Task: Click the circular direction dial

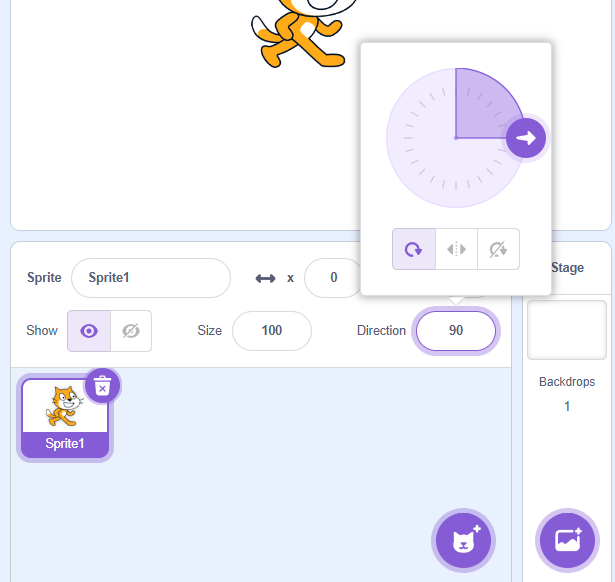Action: point(456,138)
